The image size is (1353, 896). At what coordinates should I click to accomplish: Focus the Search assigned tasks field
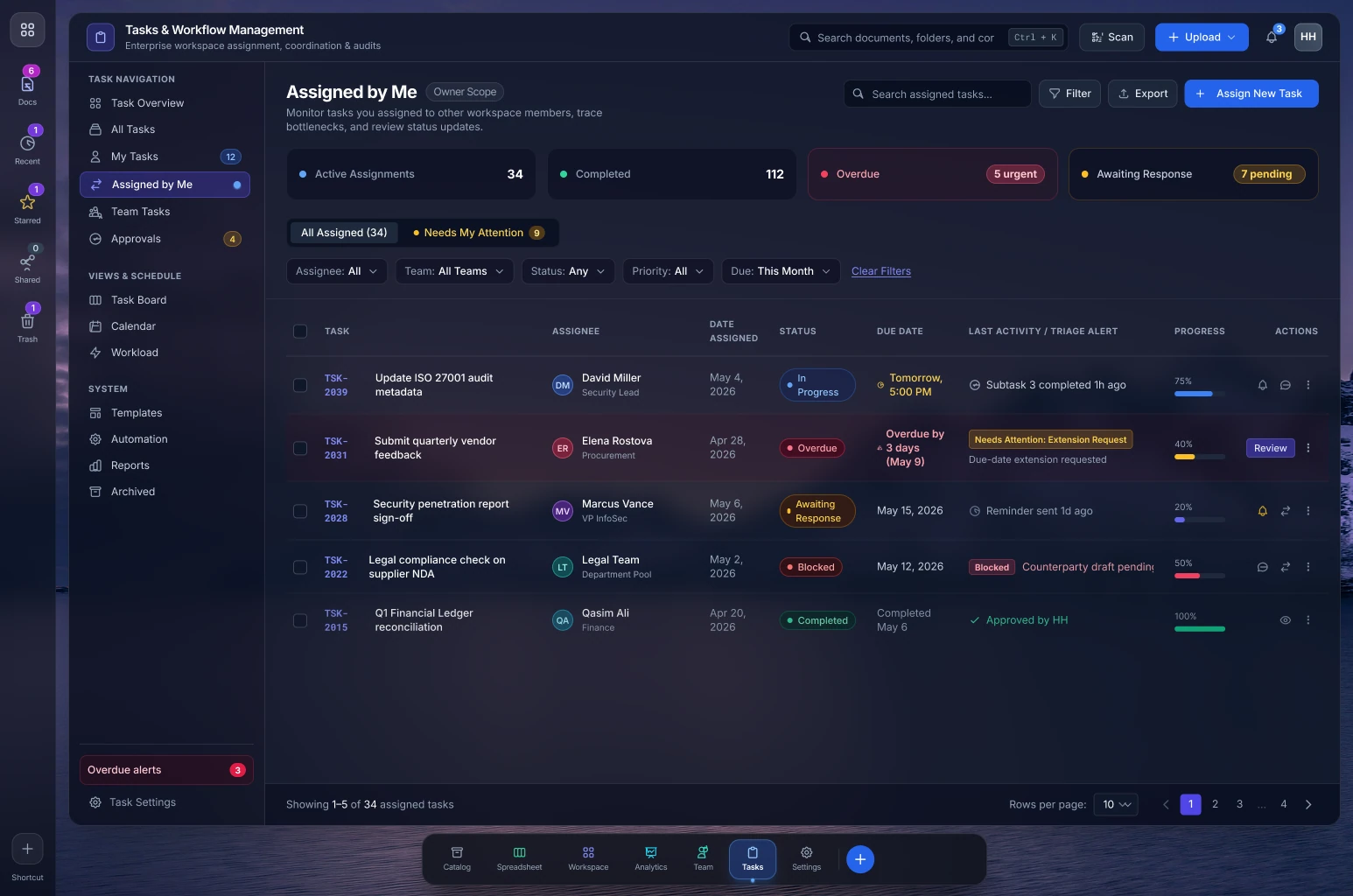click(937, 94)
